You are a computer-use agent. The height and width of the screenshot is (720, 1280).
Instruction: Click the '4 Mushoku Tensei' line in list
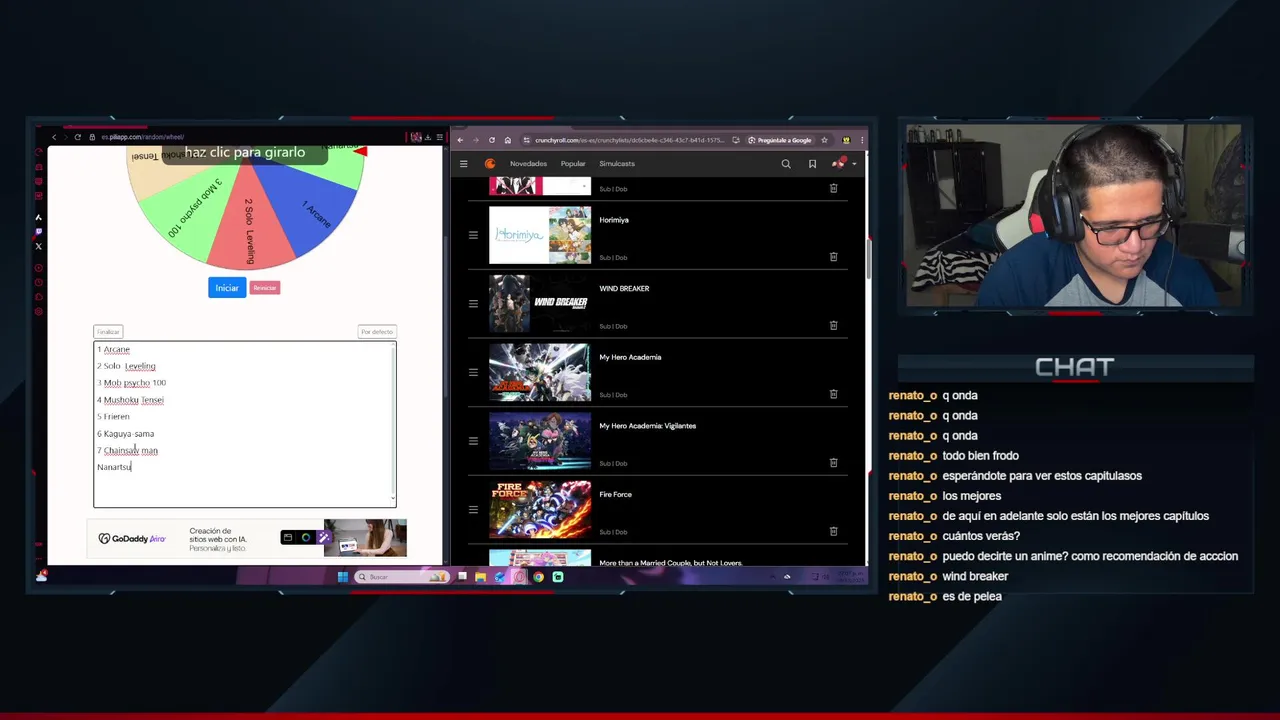pyautogui.click(x=130, y=400)
